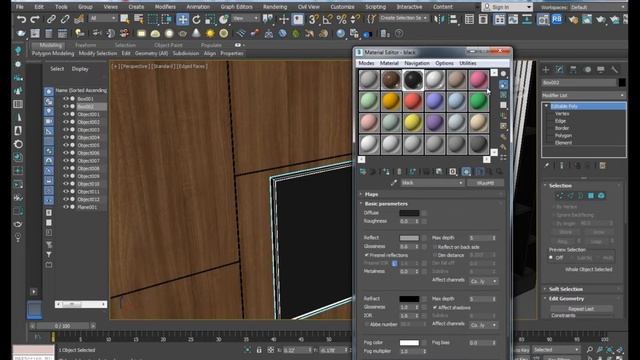The image size is (640, 360).
Task: Click Show Shaded Material in Viewport icon
Action: (x=466, y=172)
